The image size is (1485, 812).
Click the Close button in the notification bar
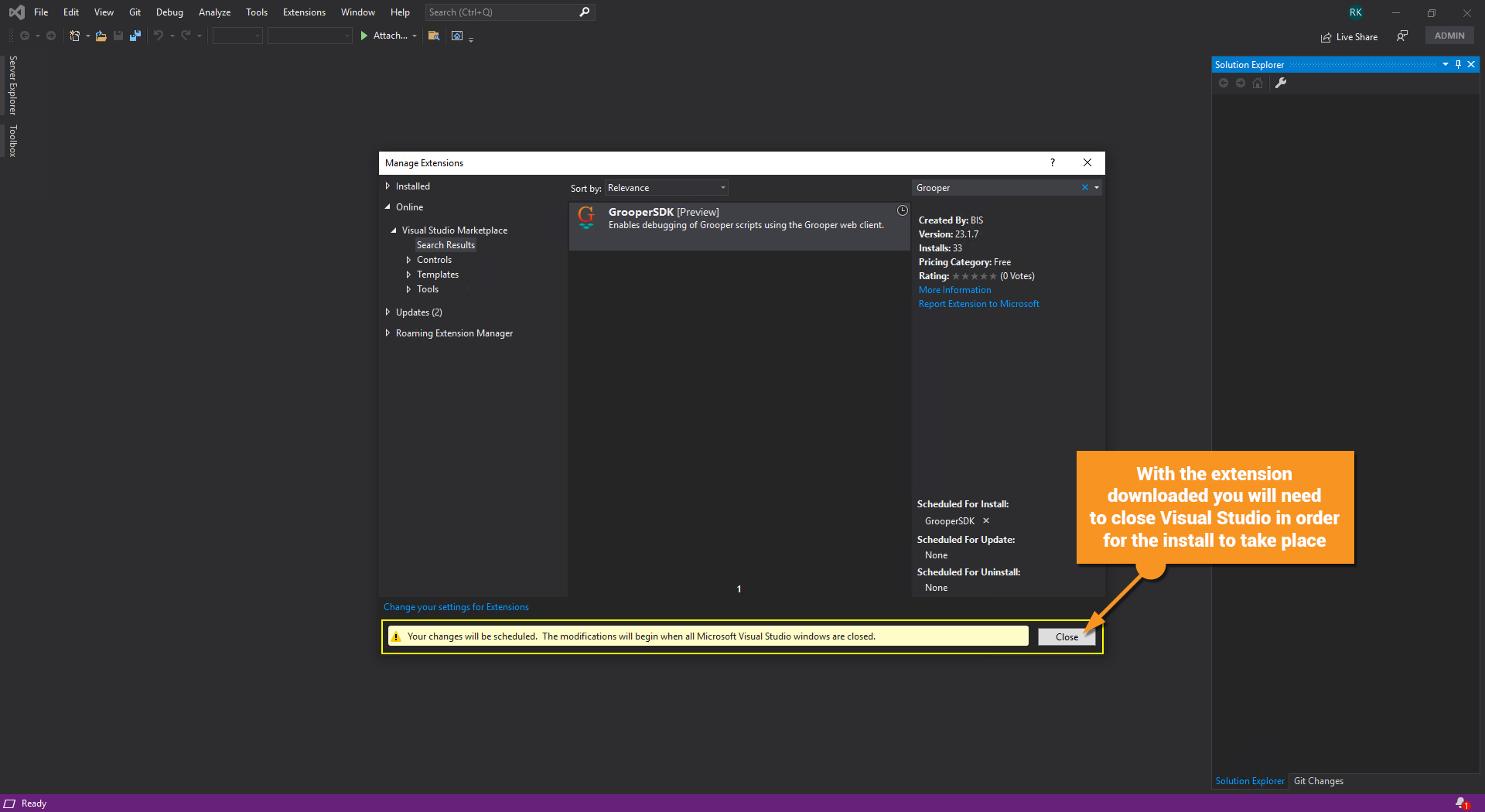[1067, 636]
